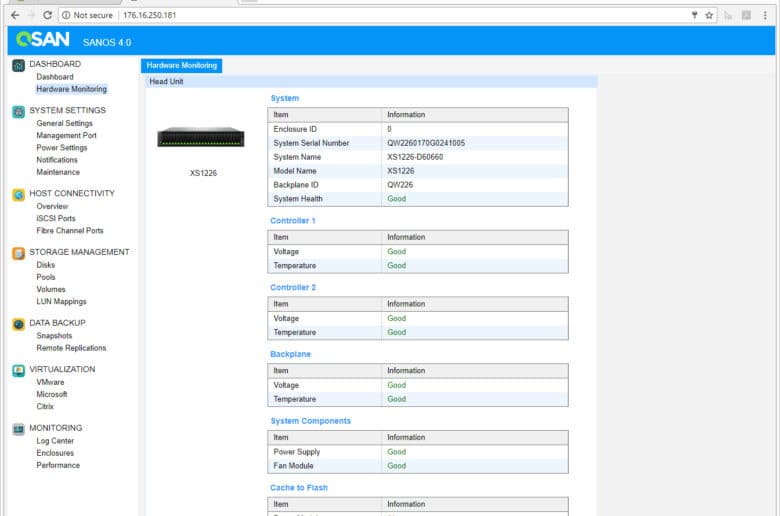The image size is (780, 516).
Task: Click Cache to Flash section title
Action: tap(298, 488)
